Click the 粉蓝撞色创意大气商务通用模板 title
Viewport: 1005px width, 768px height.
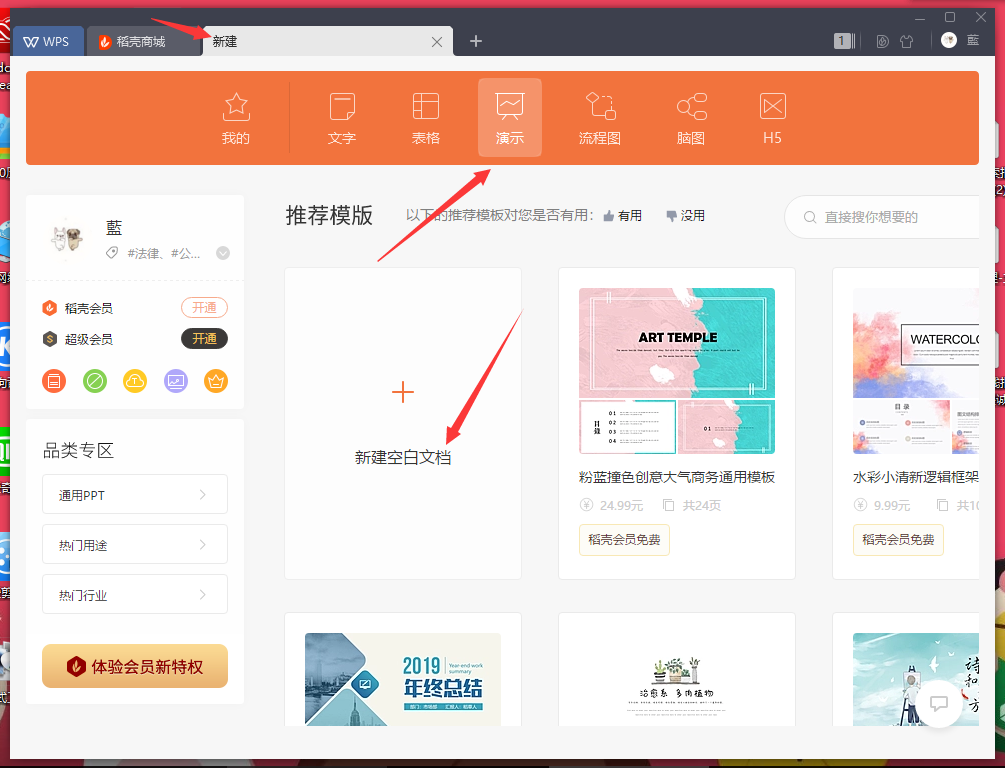tap(677, 477)
